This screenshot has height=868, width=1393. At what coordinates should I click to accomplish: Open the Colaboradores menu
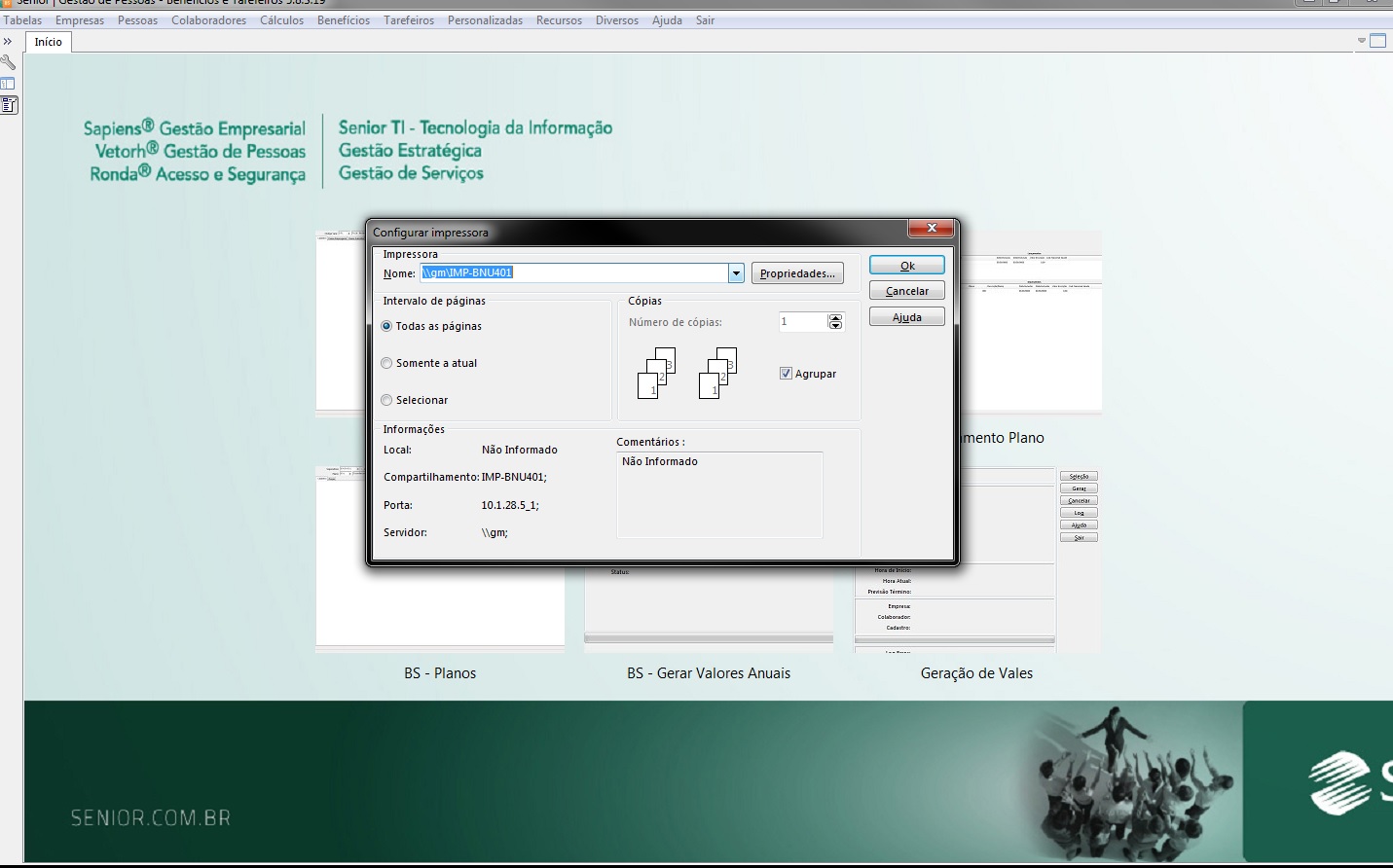tap(208, 20)
